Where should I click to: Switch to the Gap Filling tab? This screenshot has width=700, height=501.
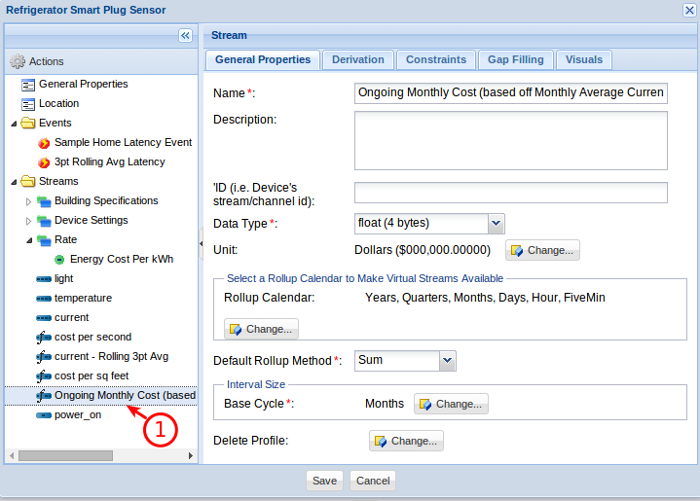coord(515,60)
